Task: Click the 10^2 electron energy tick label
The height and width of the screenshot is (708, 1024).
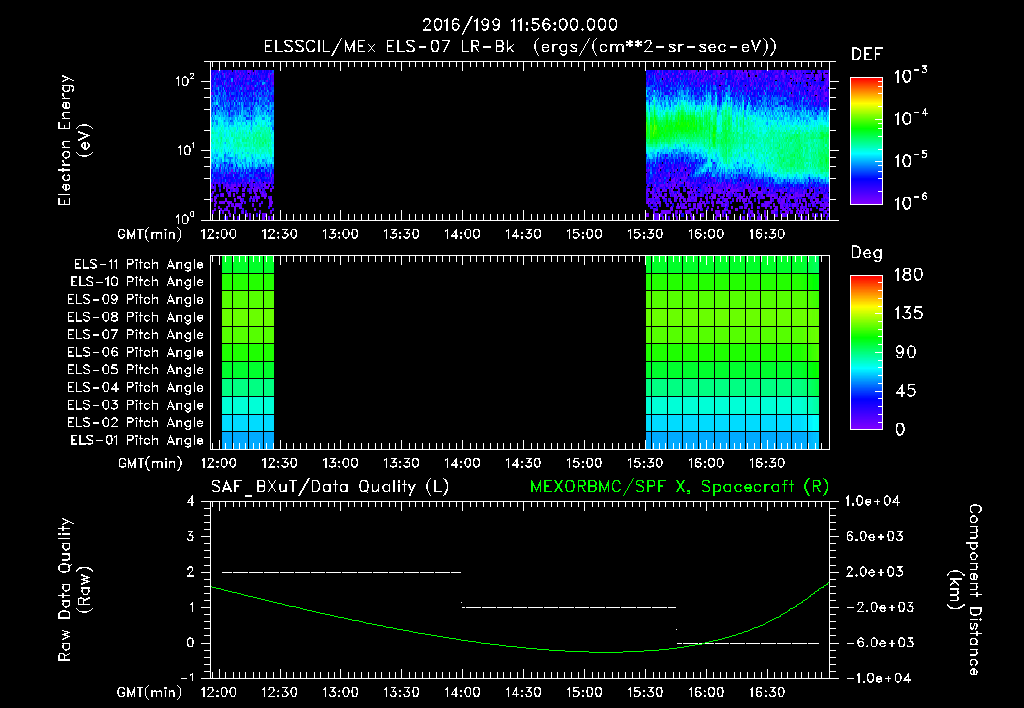Action: pyautogui.click(x=186, y=80)
